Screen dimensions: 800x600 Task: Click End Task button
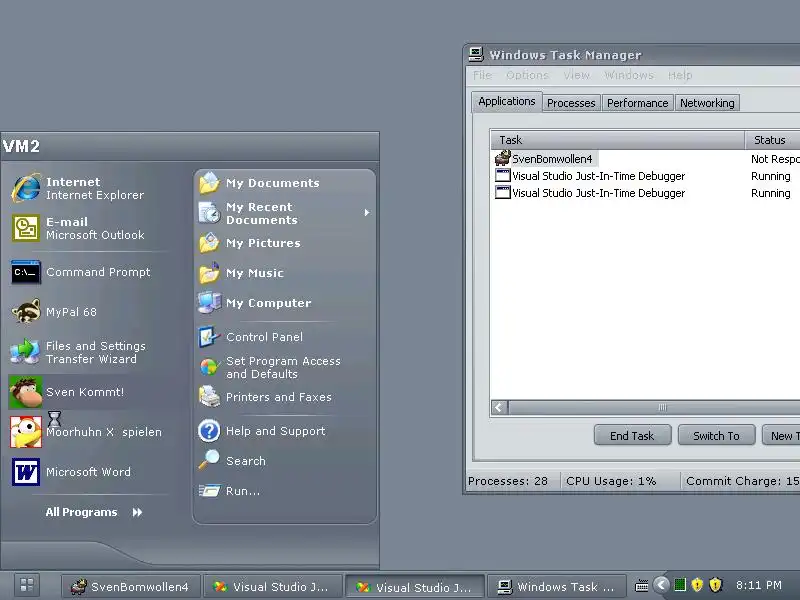coord(632,436)
